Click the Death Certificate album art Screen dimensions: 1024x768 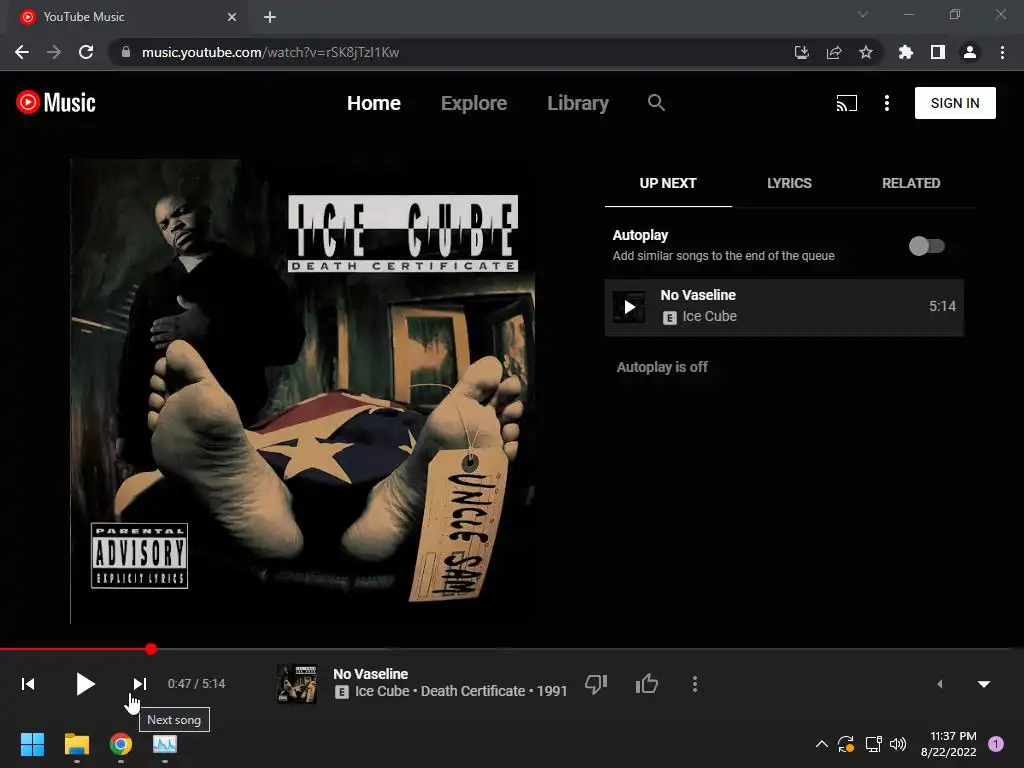[x=303, y=391]
